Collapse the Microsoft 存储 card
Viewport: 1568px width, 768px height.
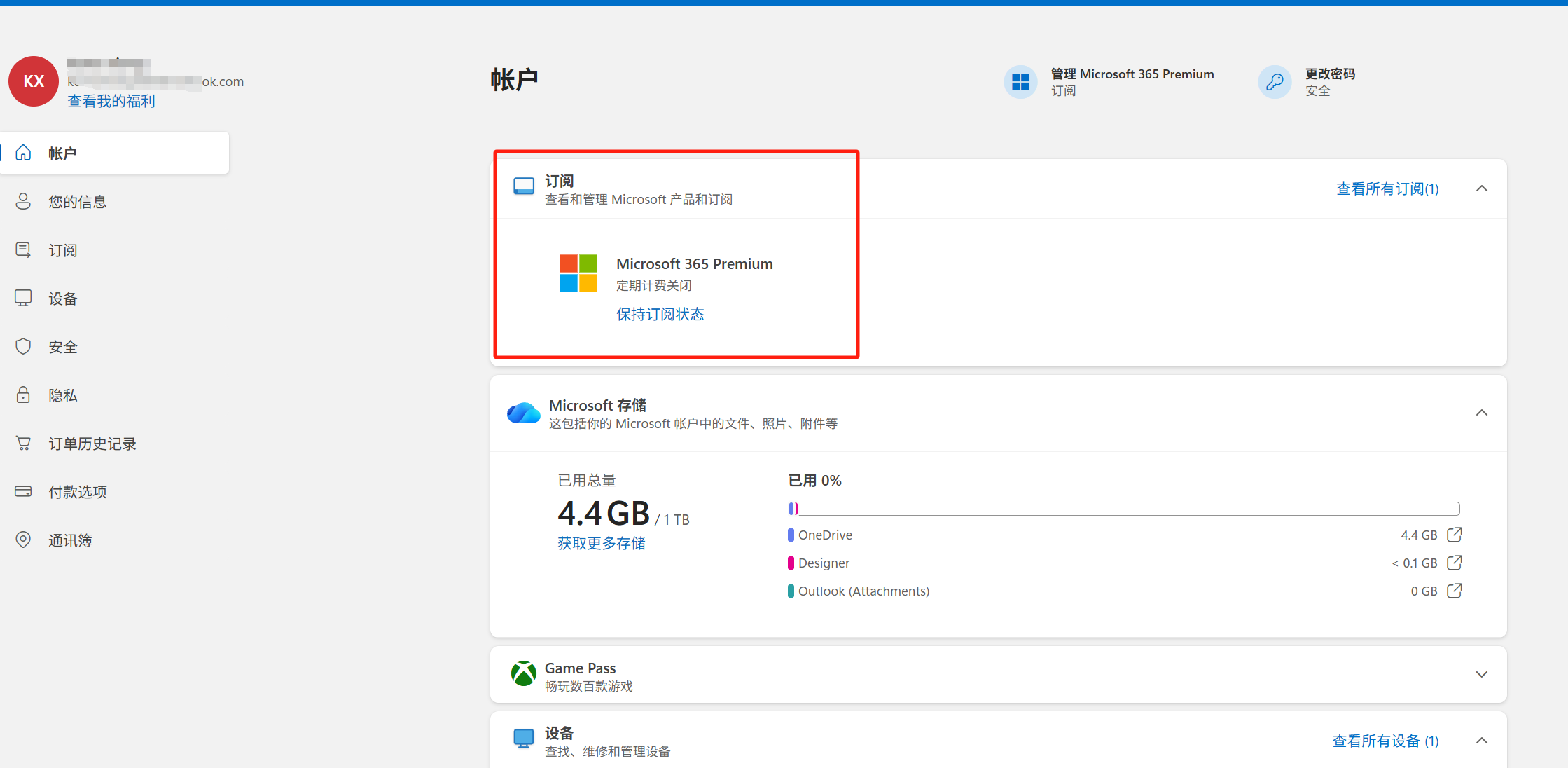[1482, 413]
